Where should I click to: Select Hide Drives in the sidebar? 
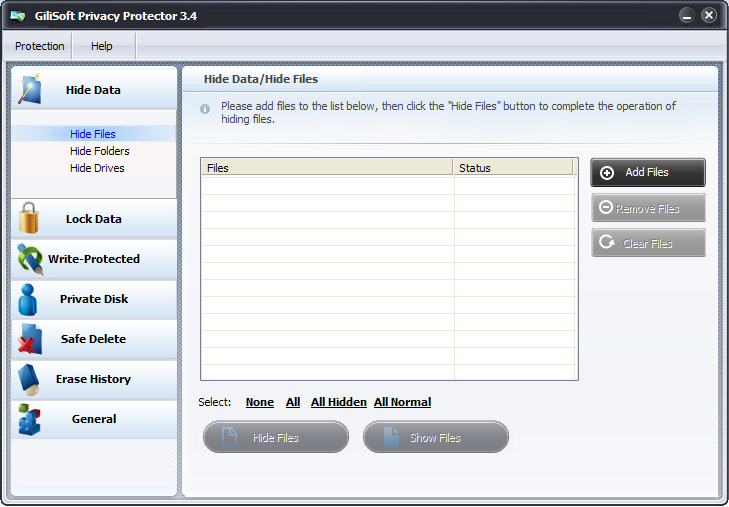coord(97,168)
